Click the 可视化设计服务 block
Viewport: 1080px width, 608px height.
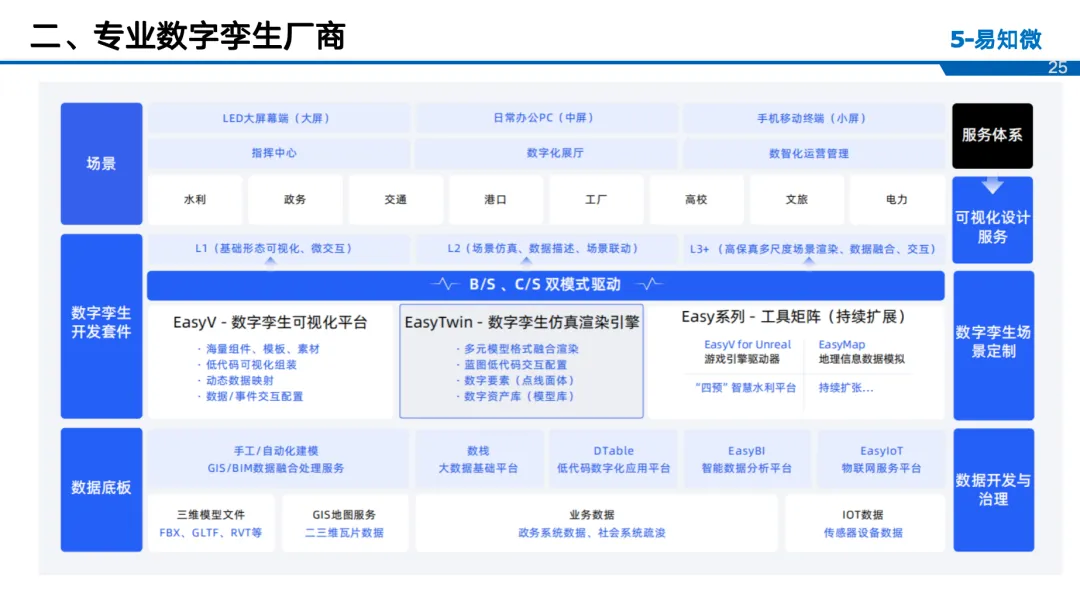[x=993, y=220]
